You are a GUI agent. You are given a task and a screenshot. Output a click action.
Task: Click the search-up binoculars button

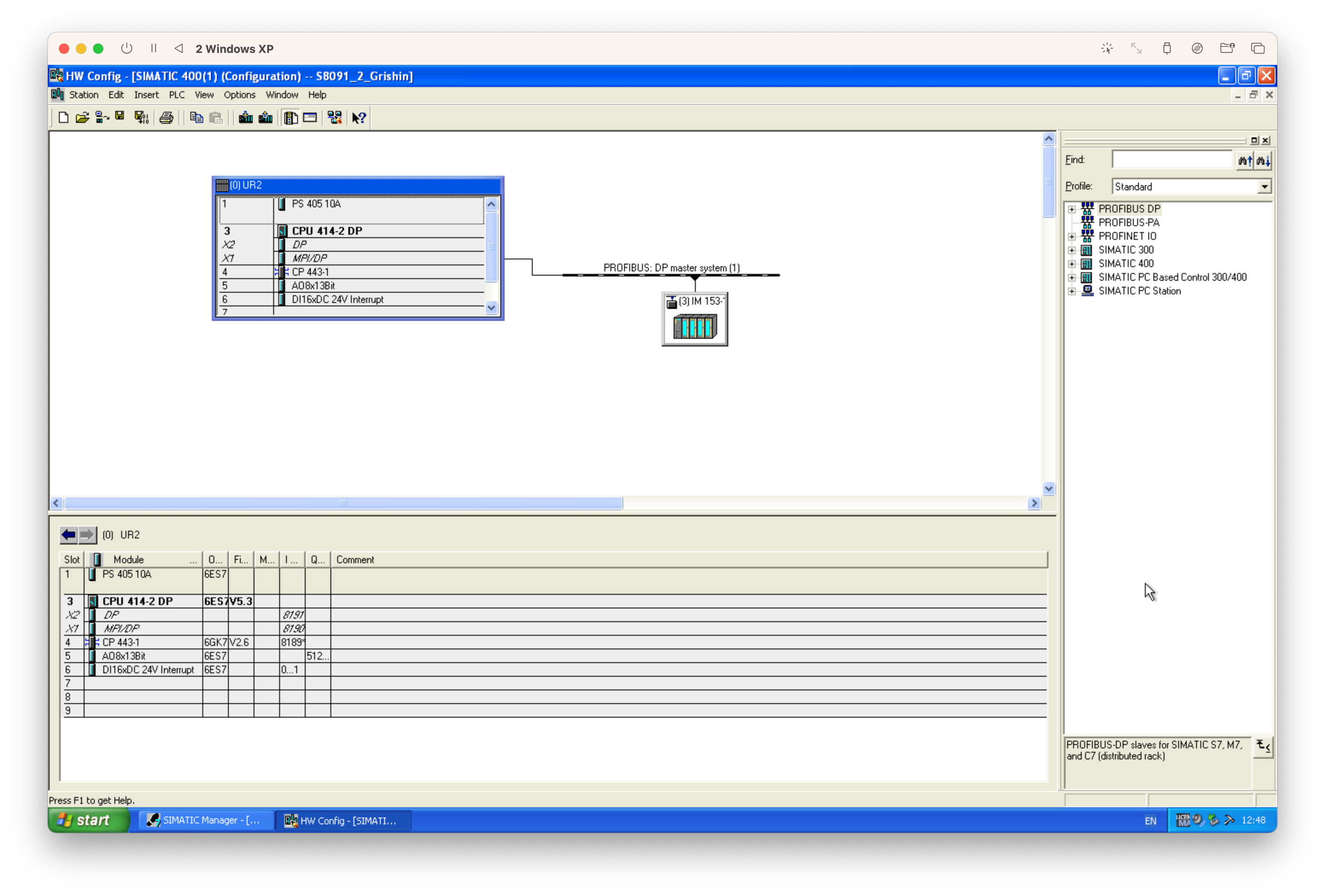point(1245,161)
